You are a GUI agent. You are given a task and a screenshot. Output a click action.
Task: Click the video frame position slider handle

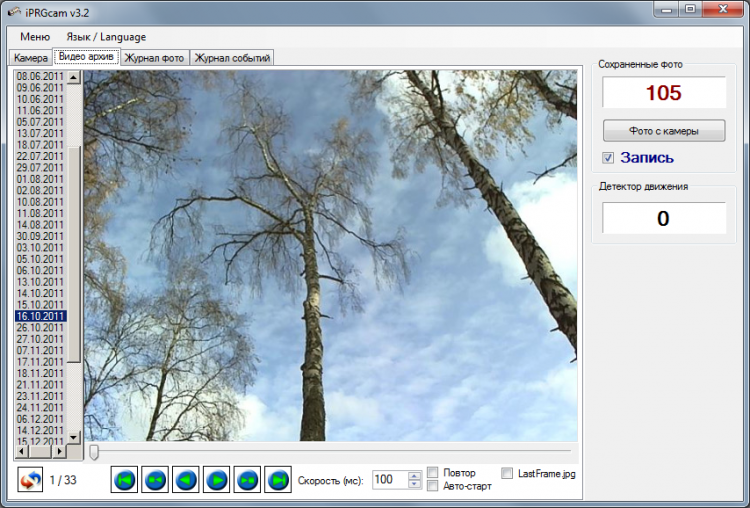coord(94,453)
